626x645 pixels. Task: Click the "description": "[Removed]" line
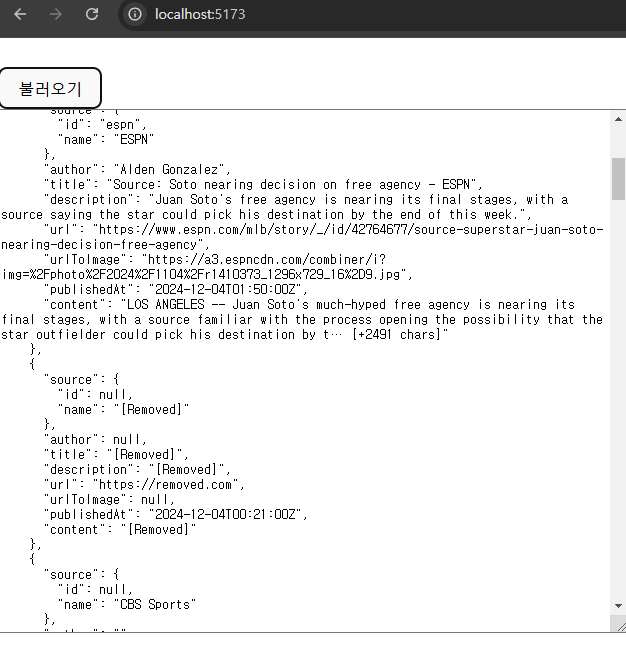(137, 470)
